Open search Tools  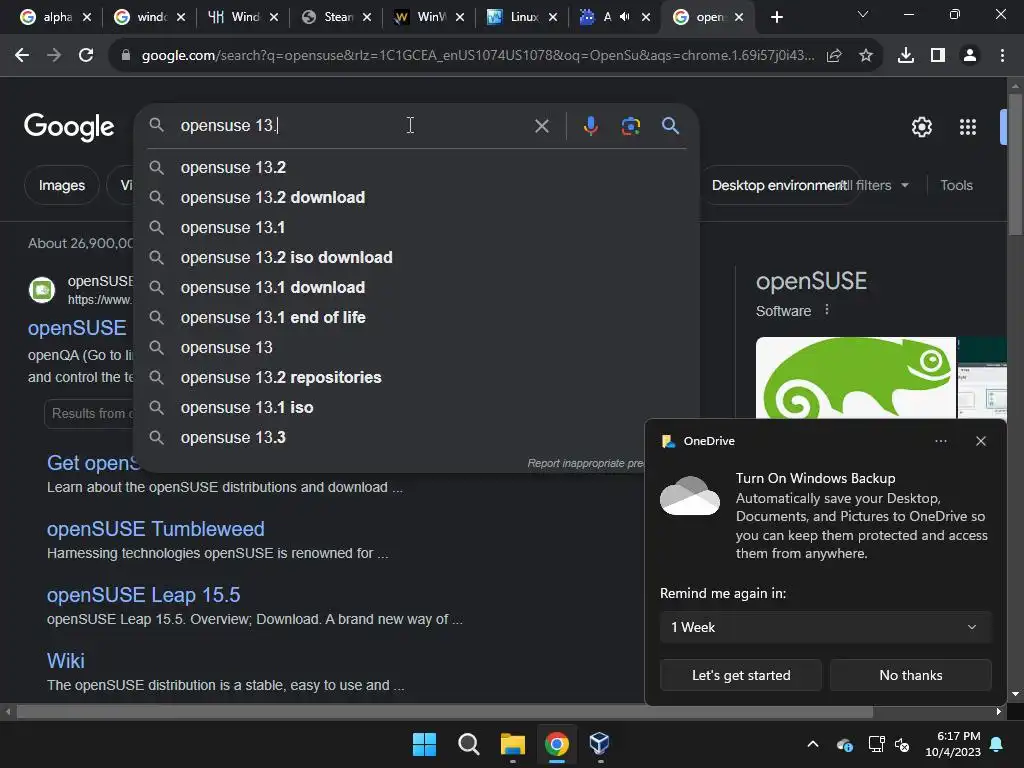[x=956, y=185]
